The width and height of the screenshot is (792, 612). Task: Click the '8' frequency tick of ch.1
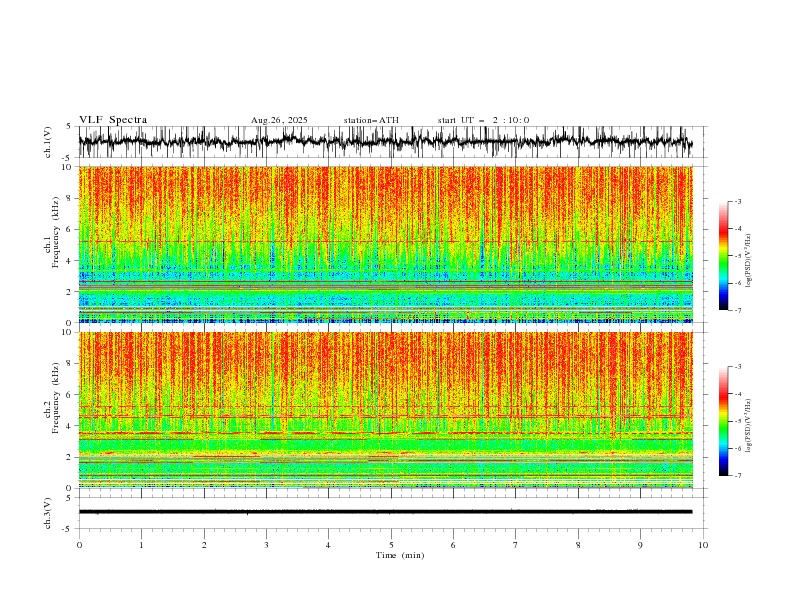[x=70, y=198]
